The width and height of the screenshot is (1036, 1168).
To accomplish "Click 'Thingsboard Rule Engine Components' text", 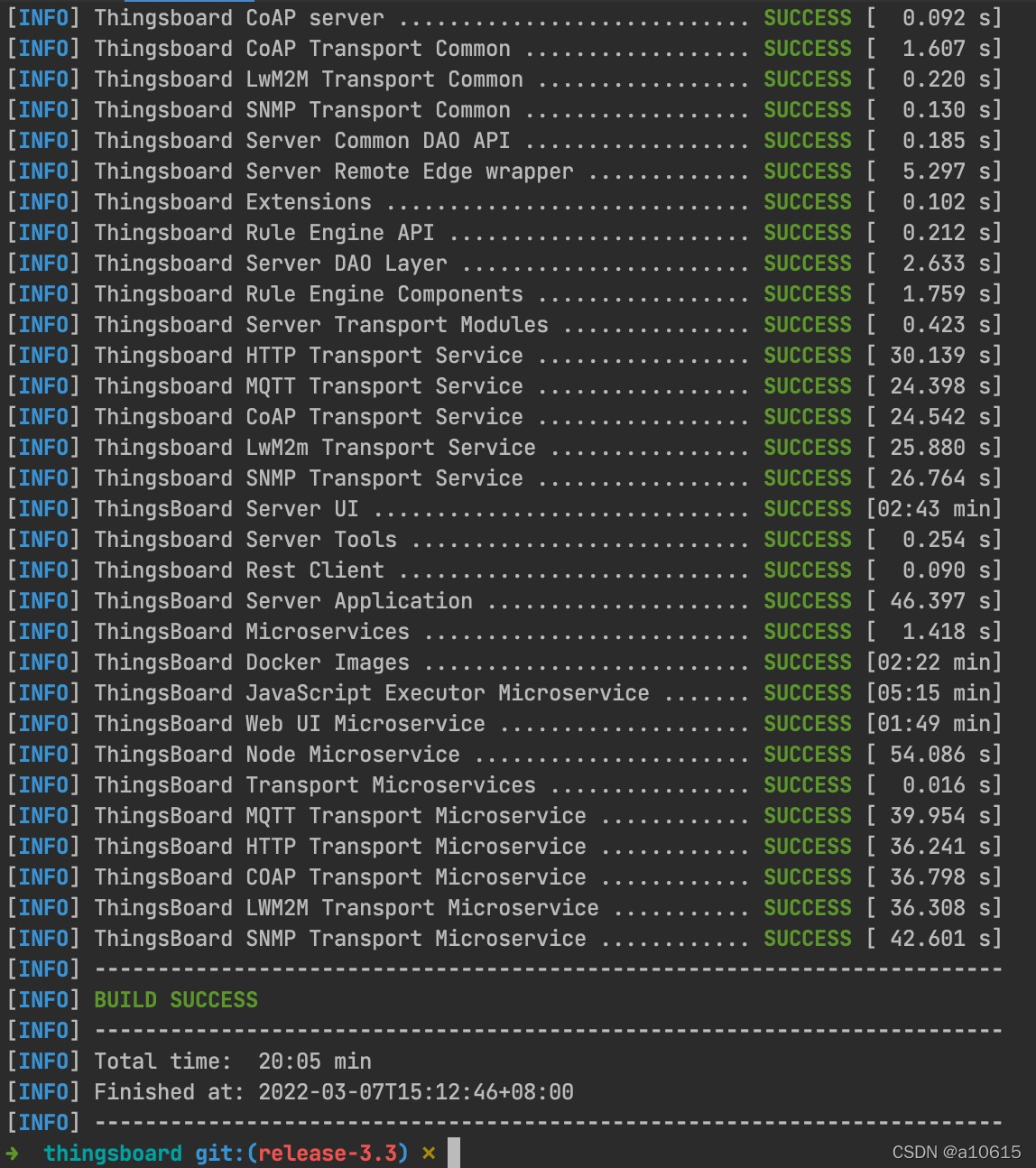I will [x=309, y=294].
